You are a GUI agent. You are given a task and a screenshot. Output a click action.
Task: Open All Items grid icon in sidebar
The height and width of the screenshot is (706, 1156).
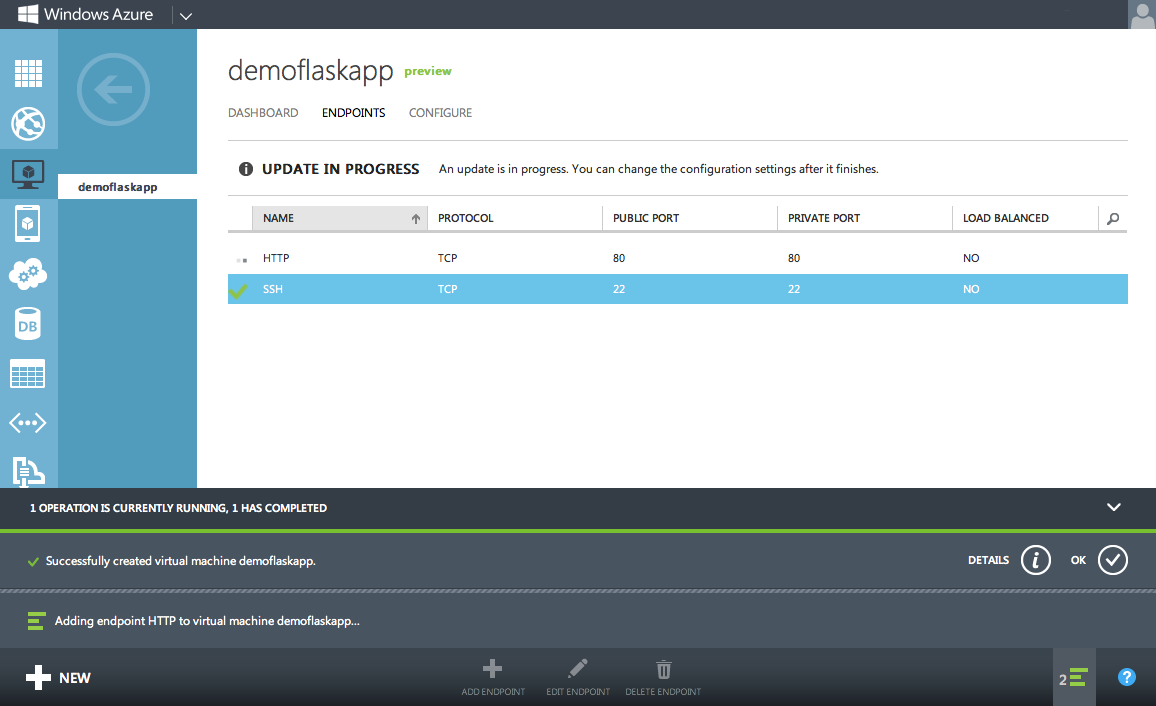28,73
